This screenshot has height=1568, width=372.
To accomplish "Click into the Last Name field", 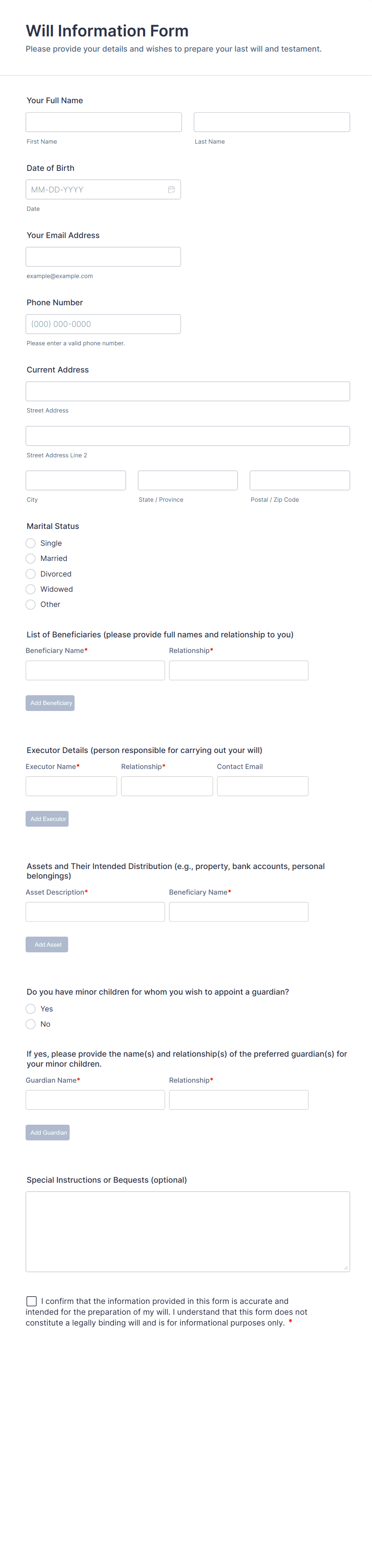I will pos(272,122).
